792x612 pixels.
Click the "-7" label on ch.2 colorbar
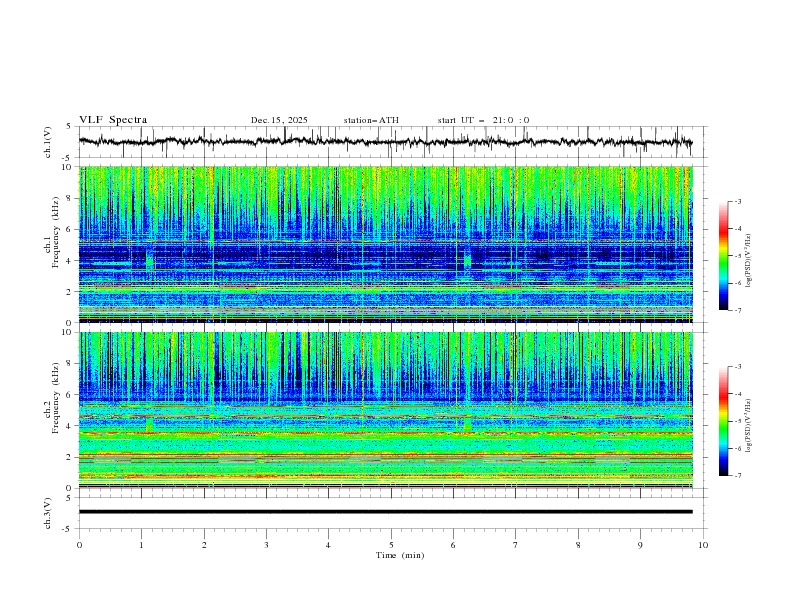737,476
